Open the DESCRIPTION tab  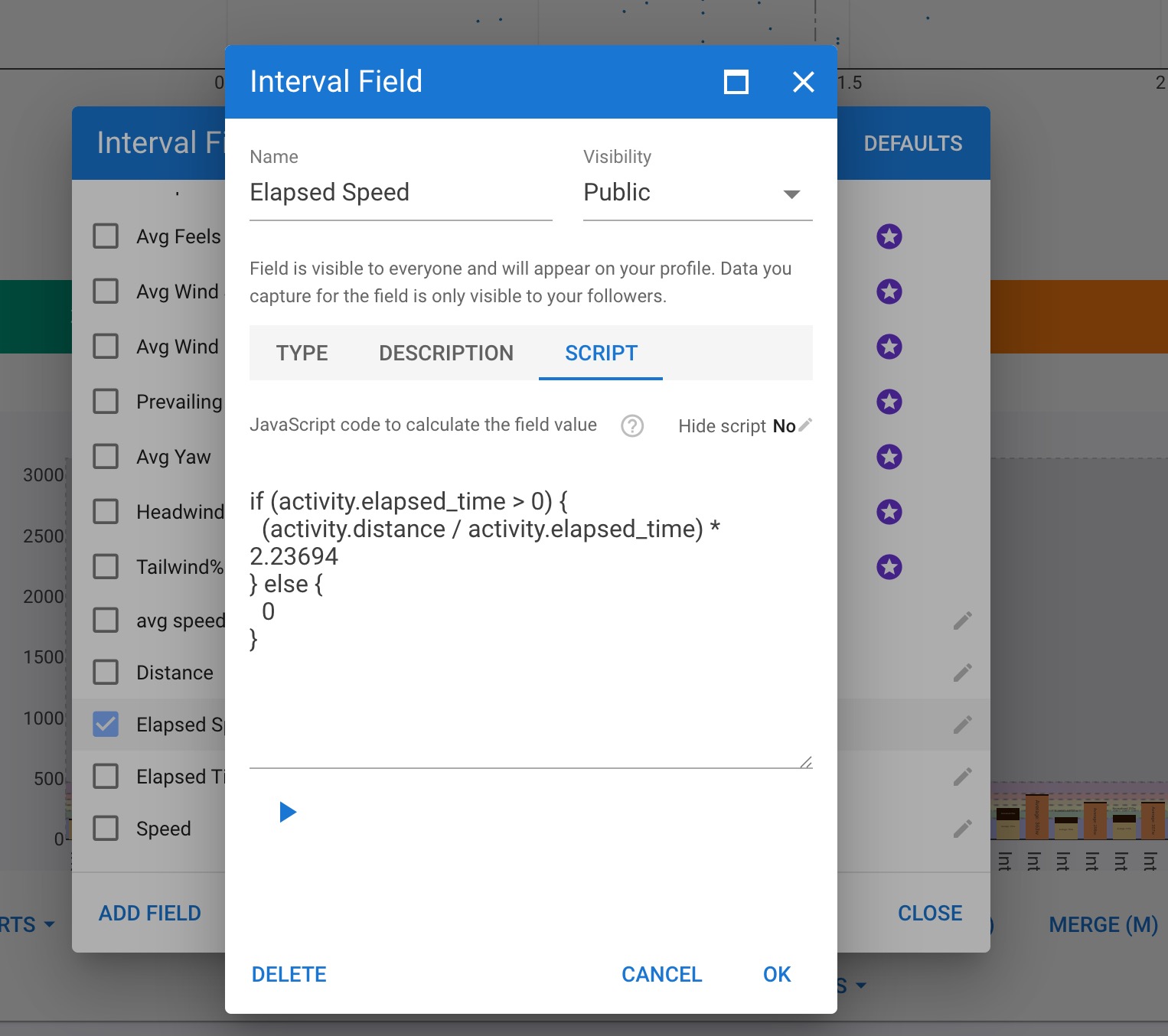[446, 353]
